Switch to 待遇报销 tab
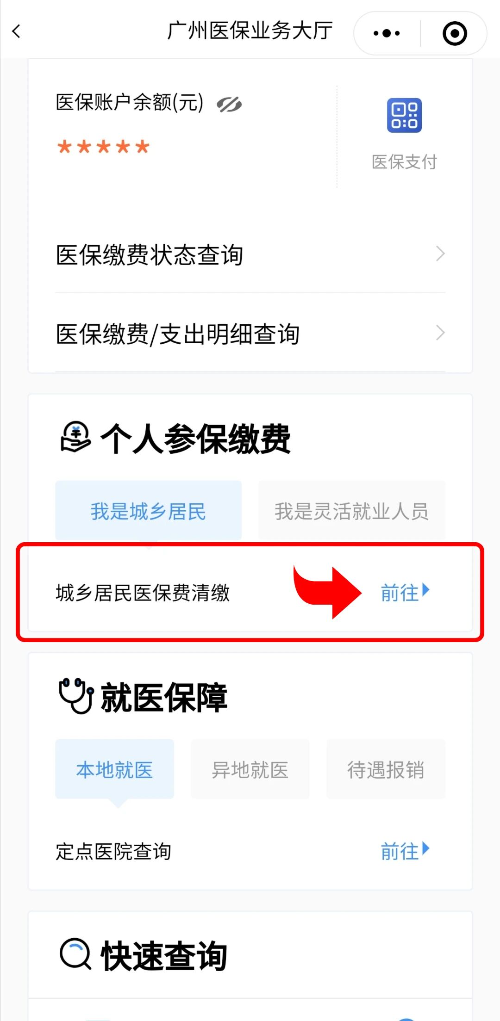This screenshot has height=1021, width=500. [385, 769]
